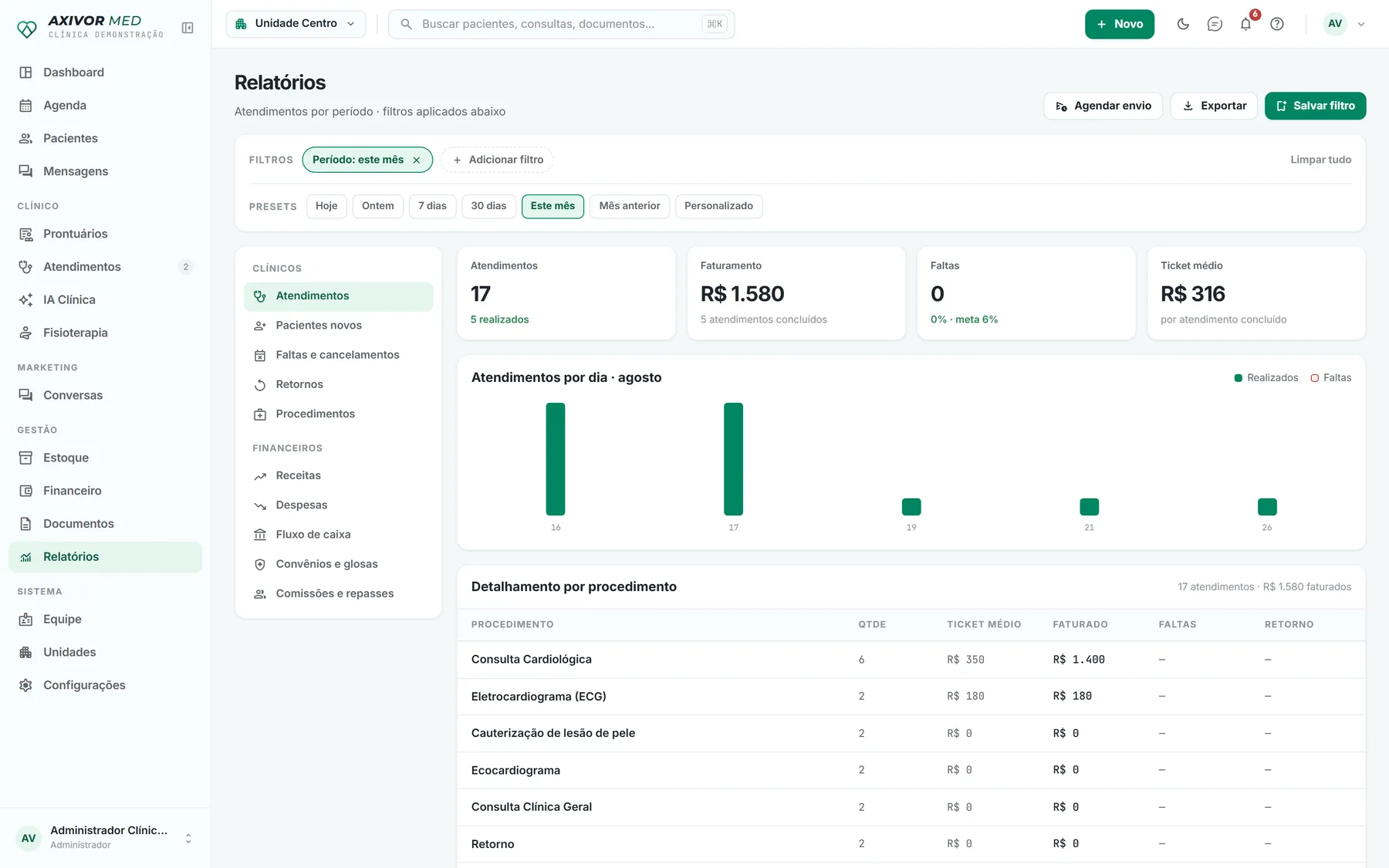Open the chat messages icon

pos(1215,24)
